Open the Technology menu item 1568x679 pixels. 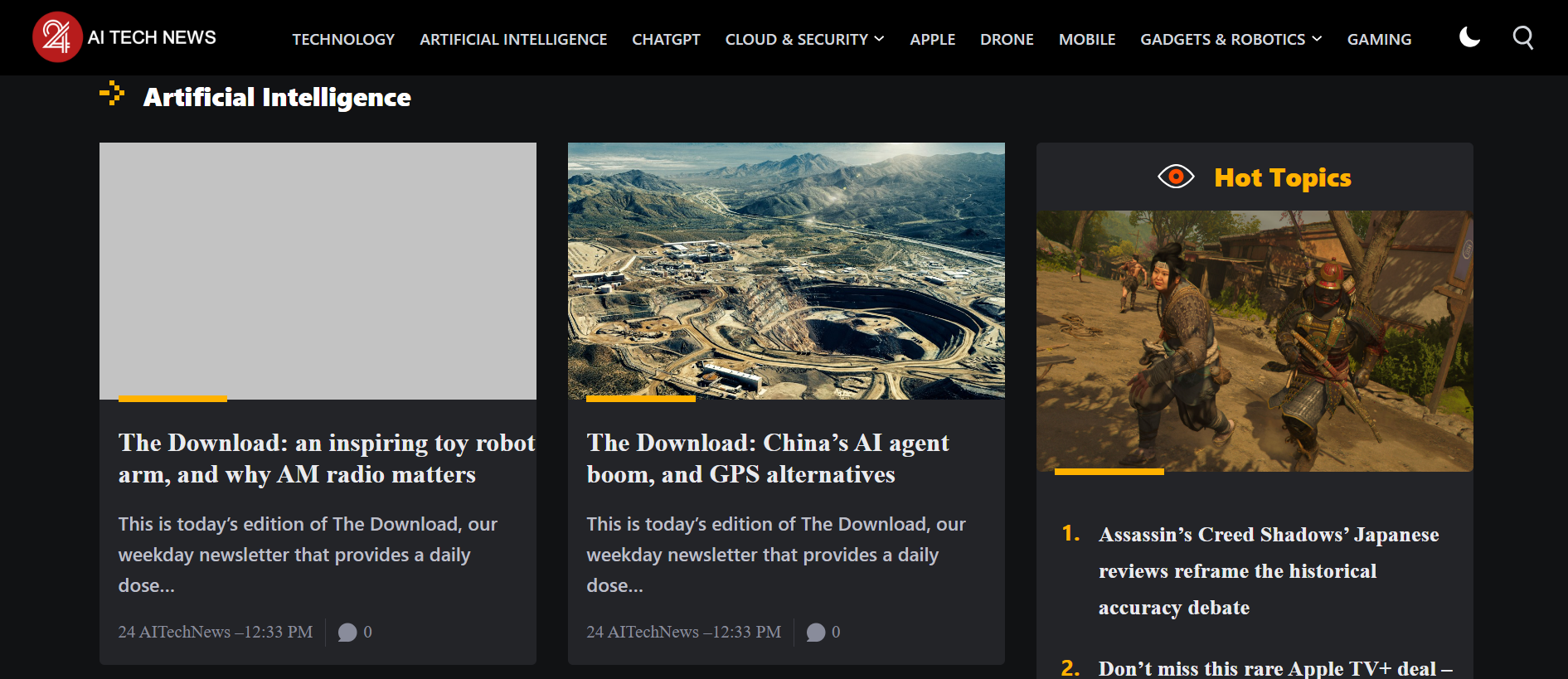click(x=343, y=39)
